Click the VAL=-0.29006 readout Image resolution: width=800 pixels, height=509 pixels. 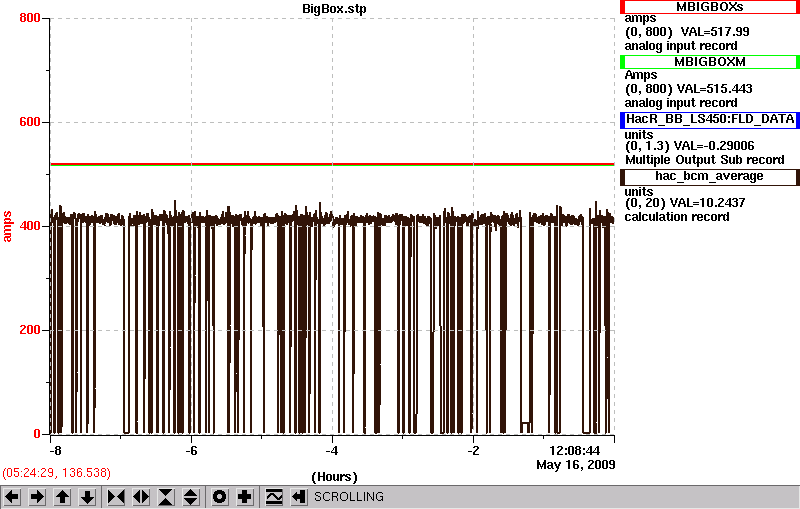[x=714, y=146]
